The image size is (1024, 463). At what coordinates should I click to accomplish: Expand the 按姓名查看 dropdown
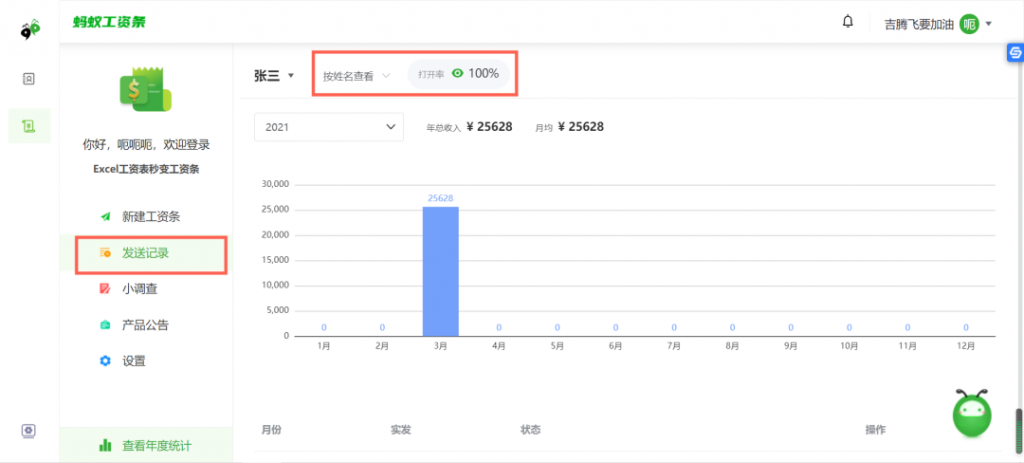tap(356, 75)
